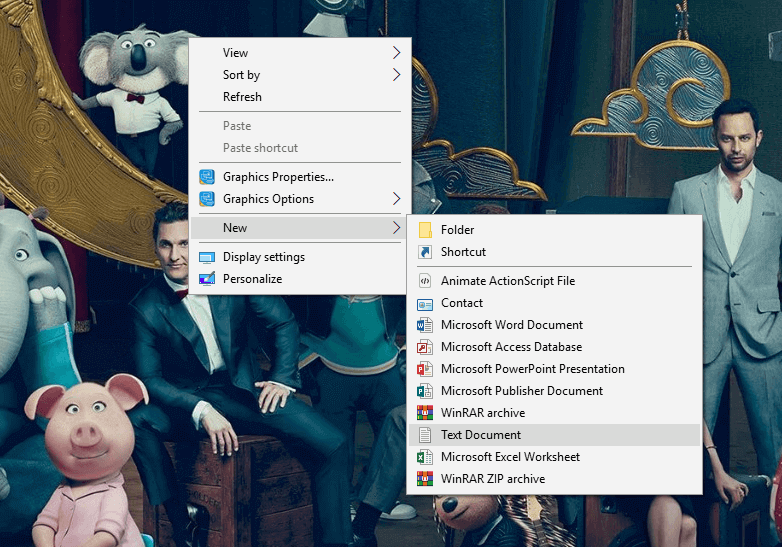Click the Display settings monitor icon
The height and width of the screenshot is (547, 782).
[x=207, y=257]
